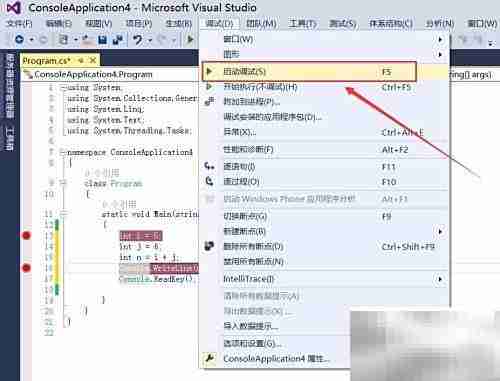Image resolution: width=500 pixels, height=381 pixels.
Task: Click the Visual Studio logo icon
Action: click(13, 8)
